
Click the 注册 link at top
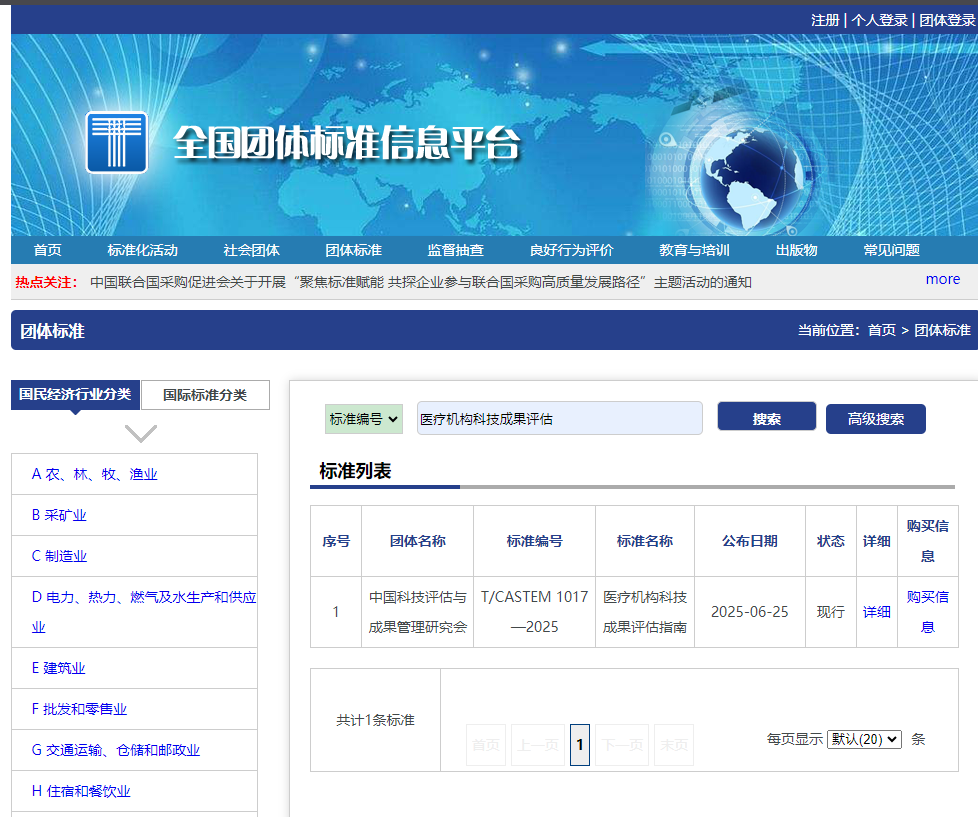click(825, 20)
